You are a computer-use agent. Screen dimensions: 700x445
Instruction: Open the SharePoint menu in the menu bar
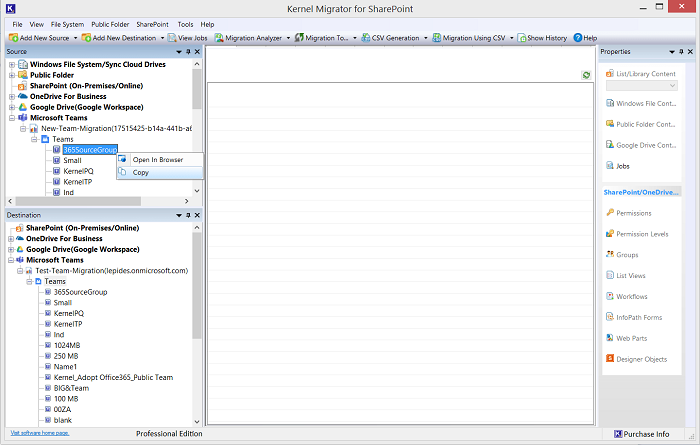click(154, 24)
